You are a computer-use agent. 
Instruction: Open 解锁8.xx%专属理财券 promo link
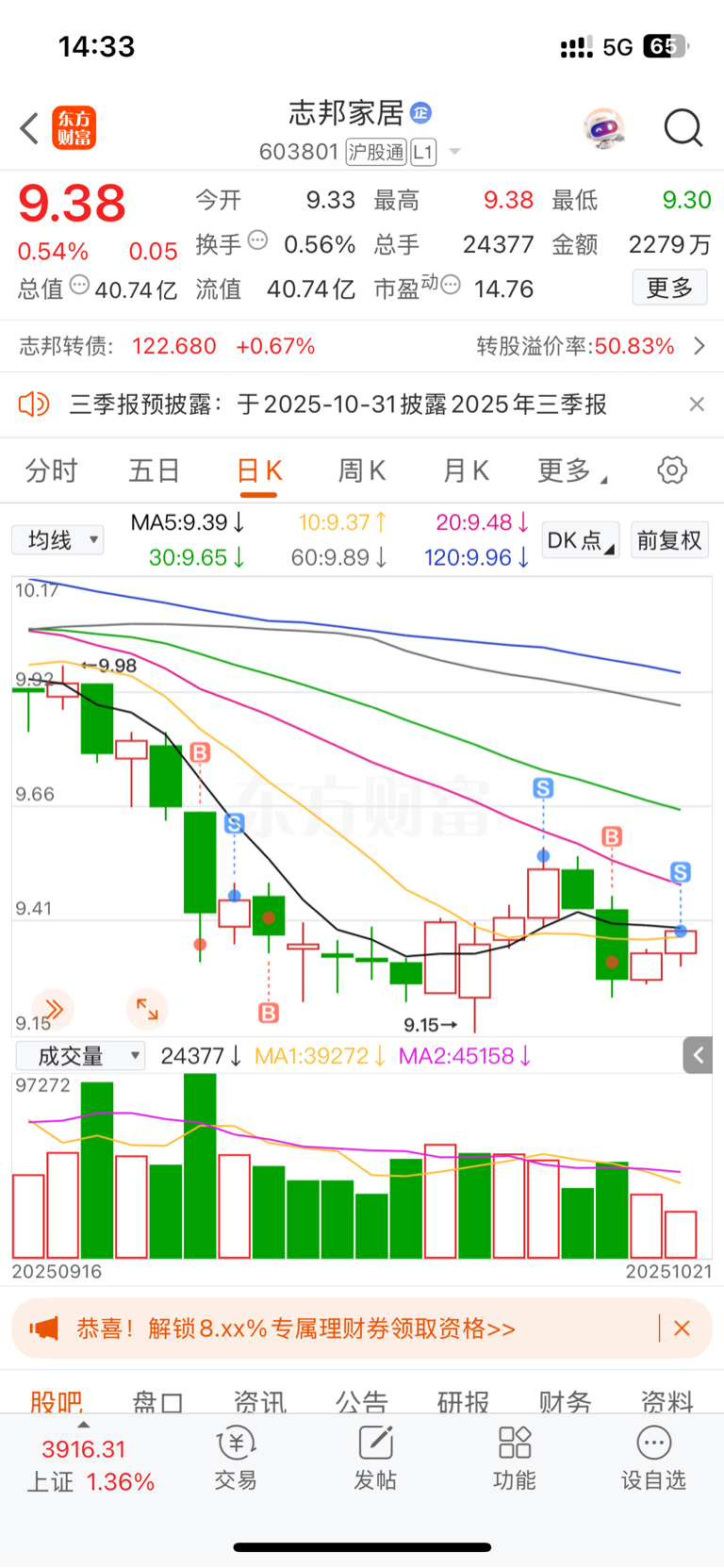tap(296, 1329)
